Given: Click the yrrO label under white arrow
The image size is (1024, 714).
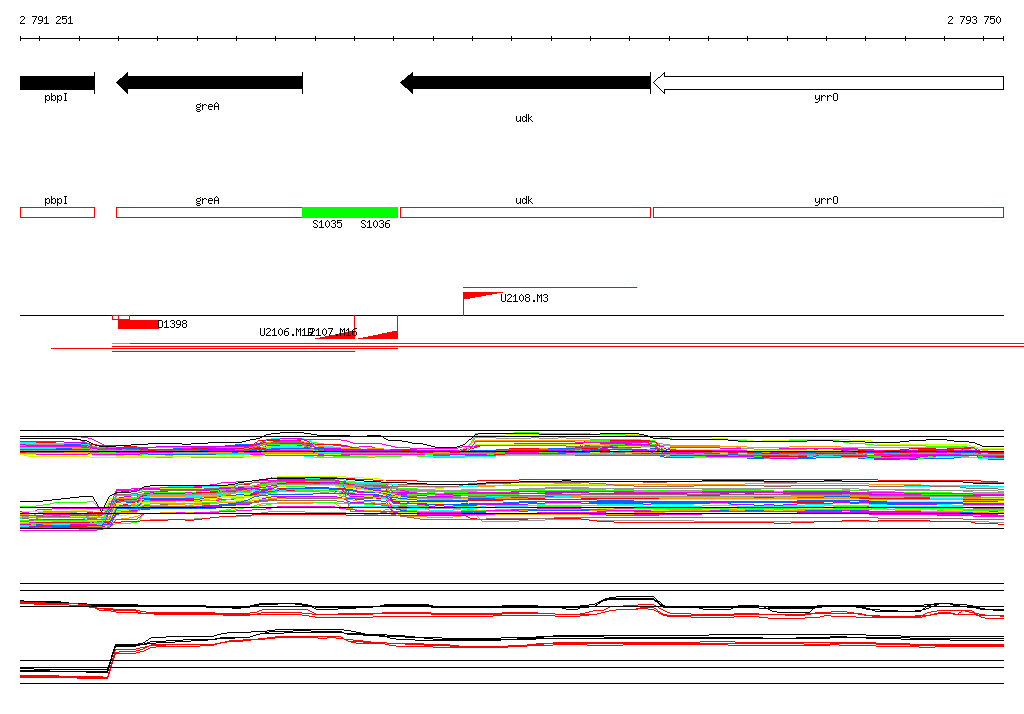Looking at the screenshot, I should point(827,97).
